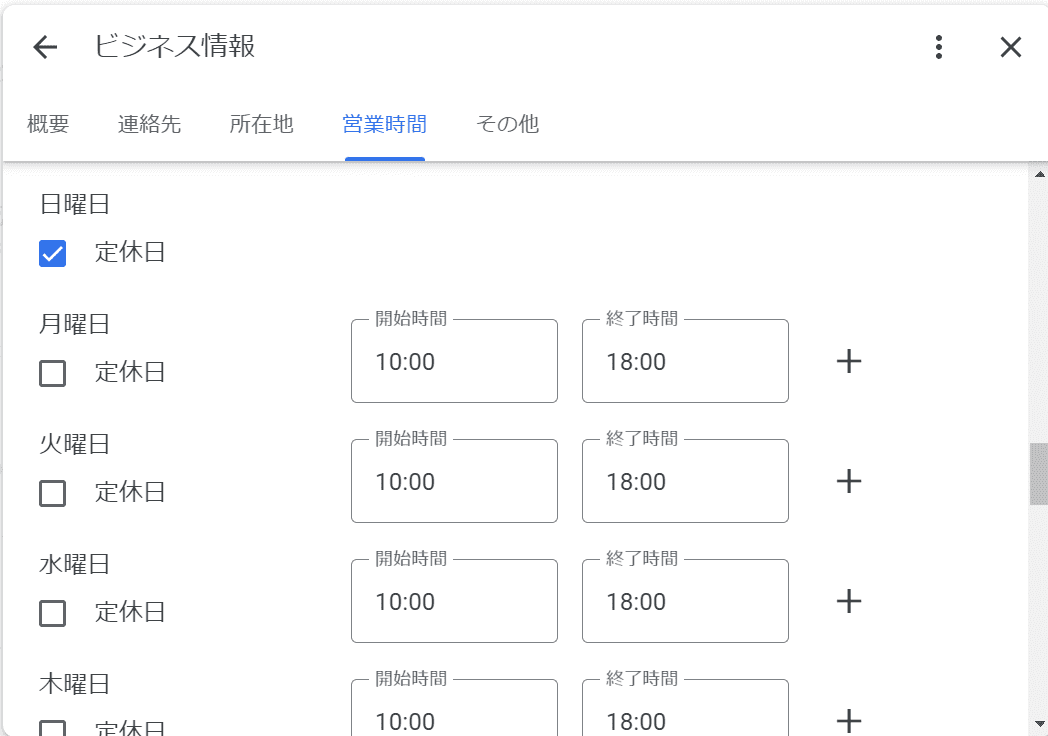This screenshot has height=736, width=1048.
Task: Click the scrollbar up arrow
Action: (x=1039, y=174)
